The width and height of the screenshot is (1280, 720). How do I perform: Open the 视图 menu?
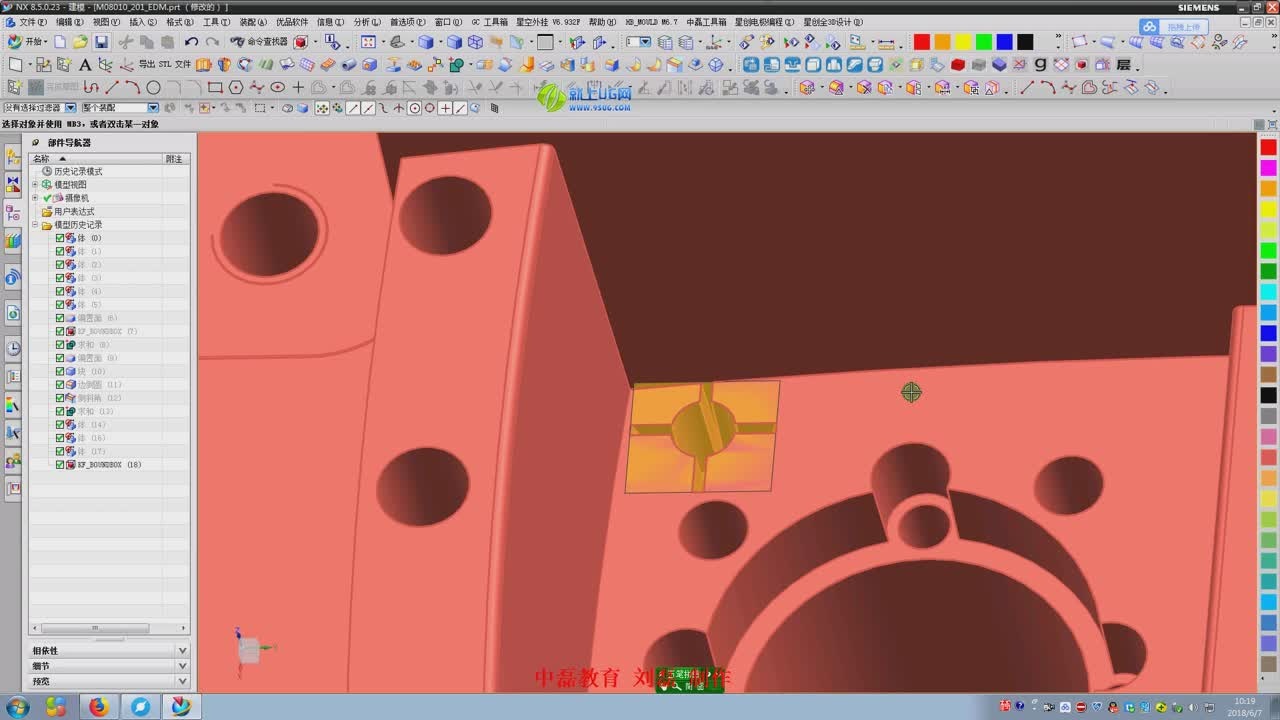click(x=106, y=21)
